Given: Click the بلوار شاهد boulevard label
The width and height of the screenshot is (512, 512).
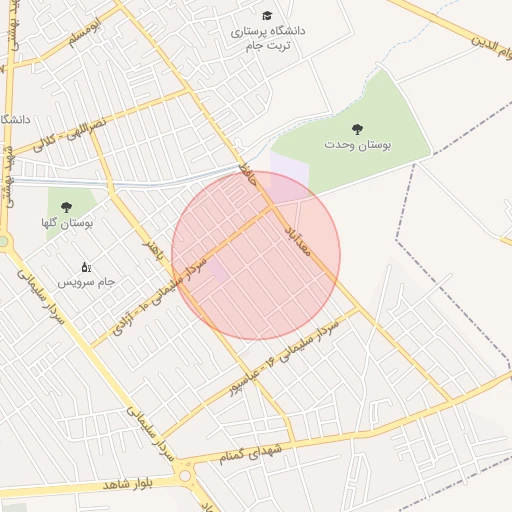Looking at the screenshot, I should [128, 485].
